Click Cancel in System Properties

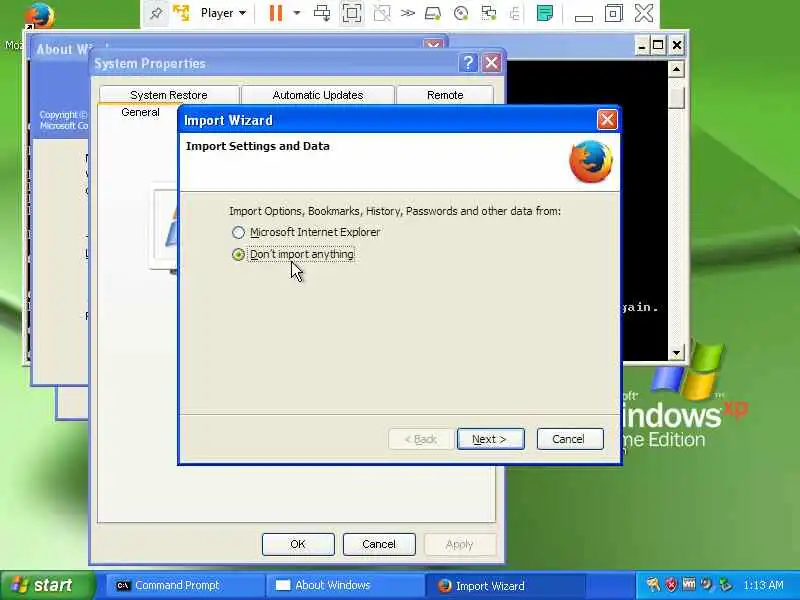click(379, 544)
